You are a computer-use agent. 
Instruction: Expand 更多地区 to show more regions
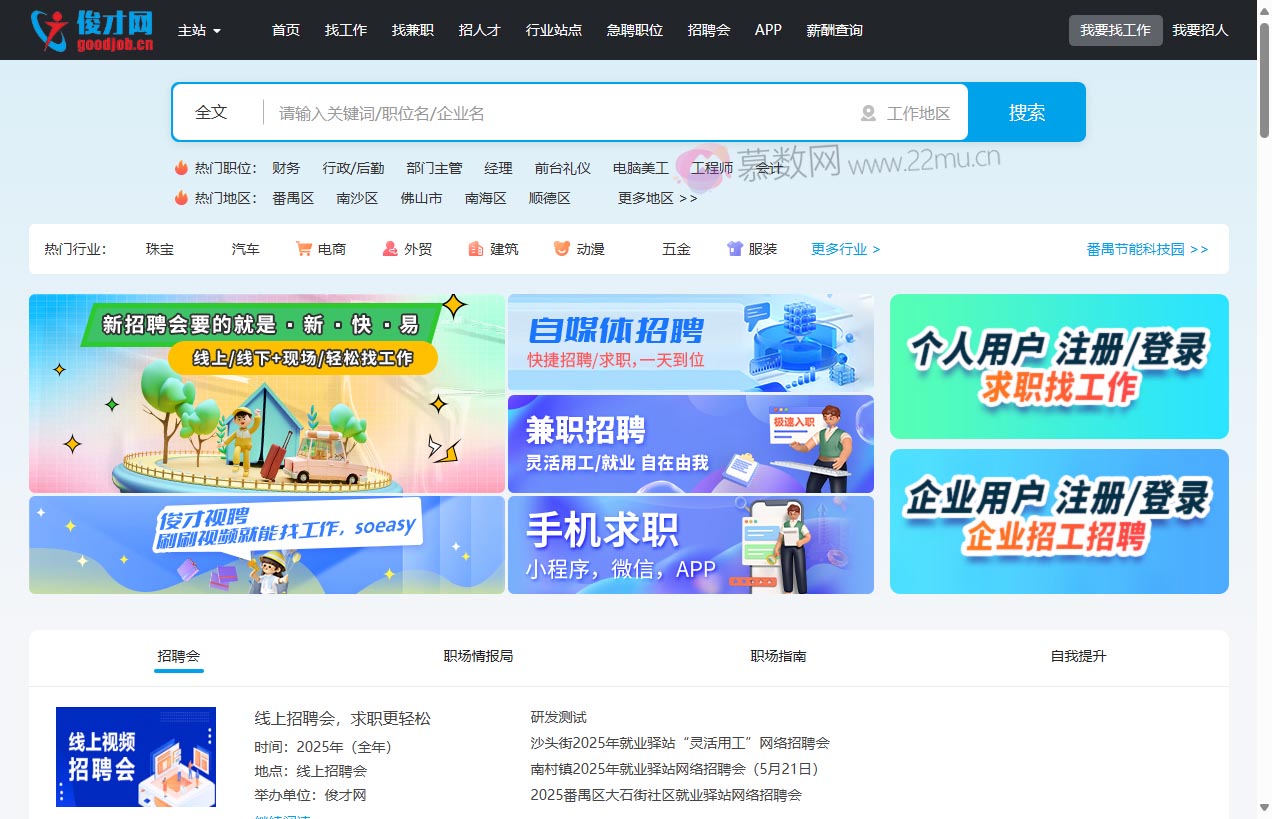[x=656, y=198]
